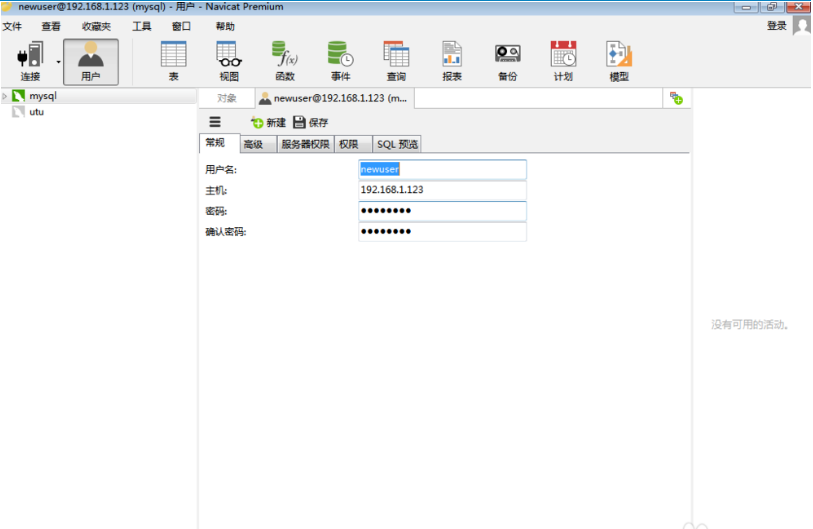Expand the connection icon dropdown arrow
This screenshot has height=529, width=813.
click(58, 62)
